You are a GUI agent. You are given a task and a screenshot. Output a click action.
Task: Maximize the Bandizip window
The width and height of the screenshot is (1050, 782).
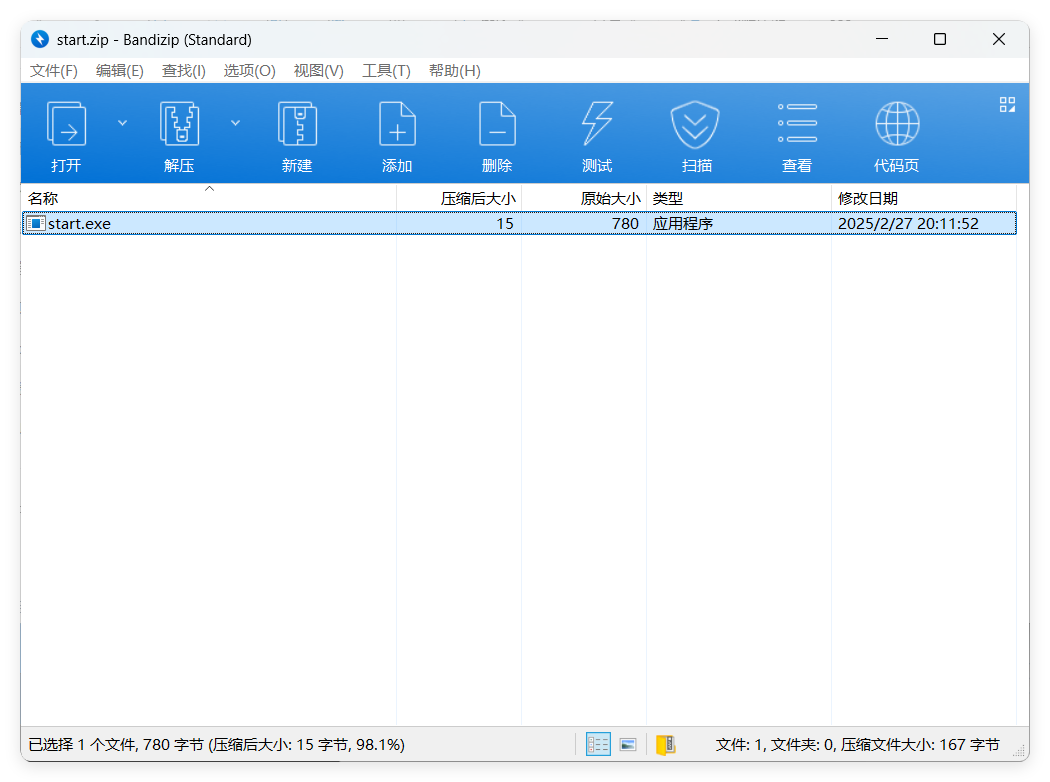[940, 40]
